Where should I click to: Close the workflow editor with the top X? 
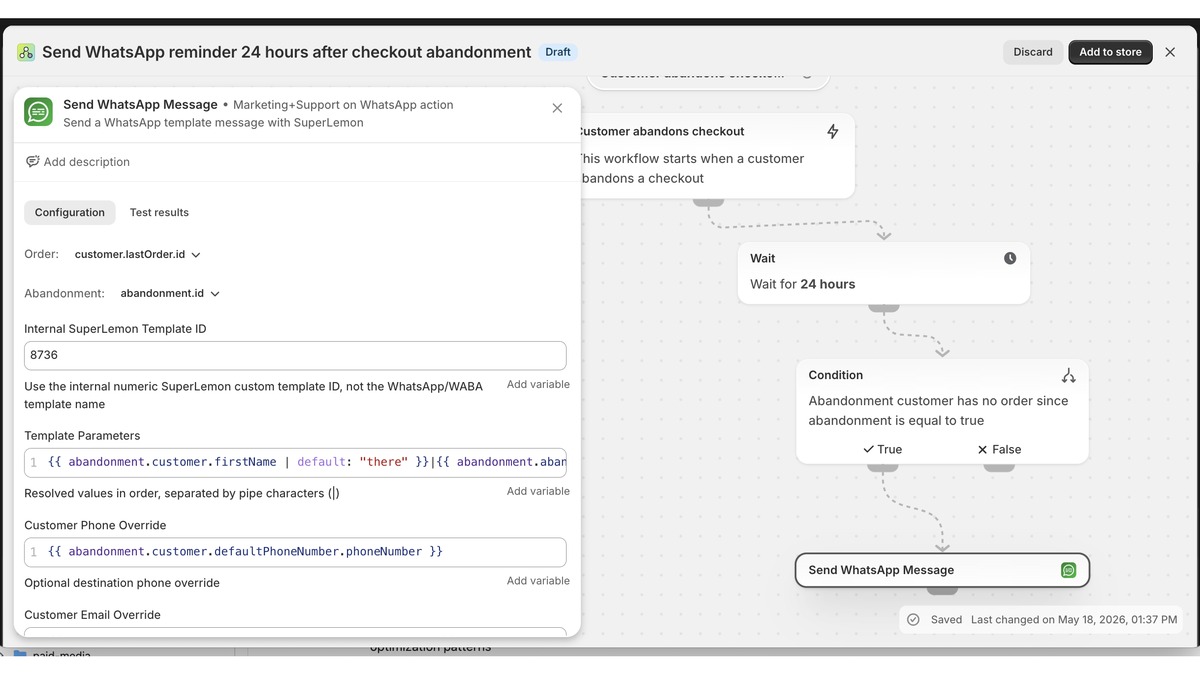pos(1170,52)
